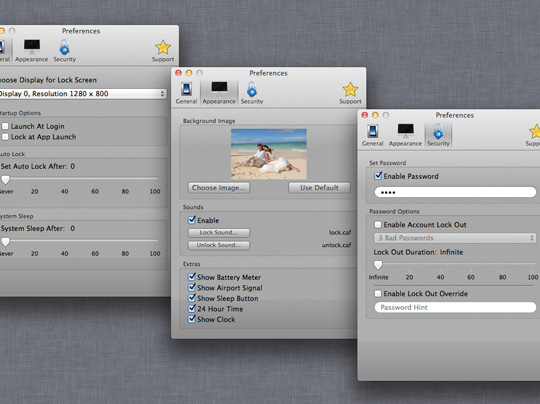Click the password field with dots
Screen dimensions: 540x404
pyautogui.click(x=455, y=192)
